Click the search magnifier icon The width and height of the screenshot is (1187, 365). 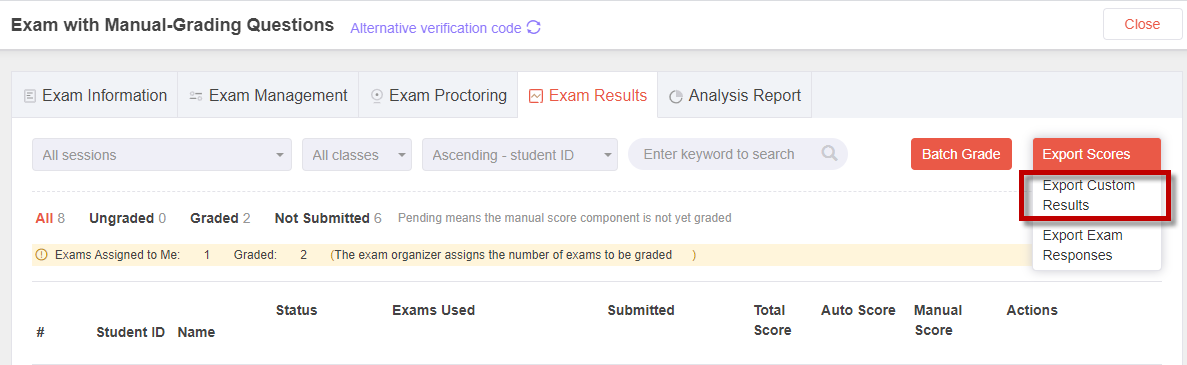(x=829, y=154)
